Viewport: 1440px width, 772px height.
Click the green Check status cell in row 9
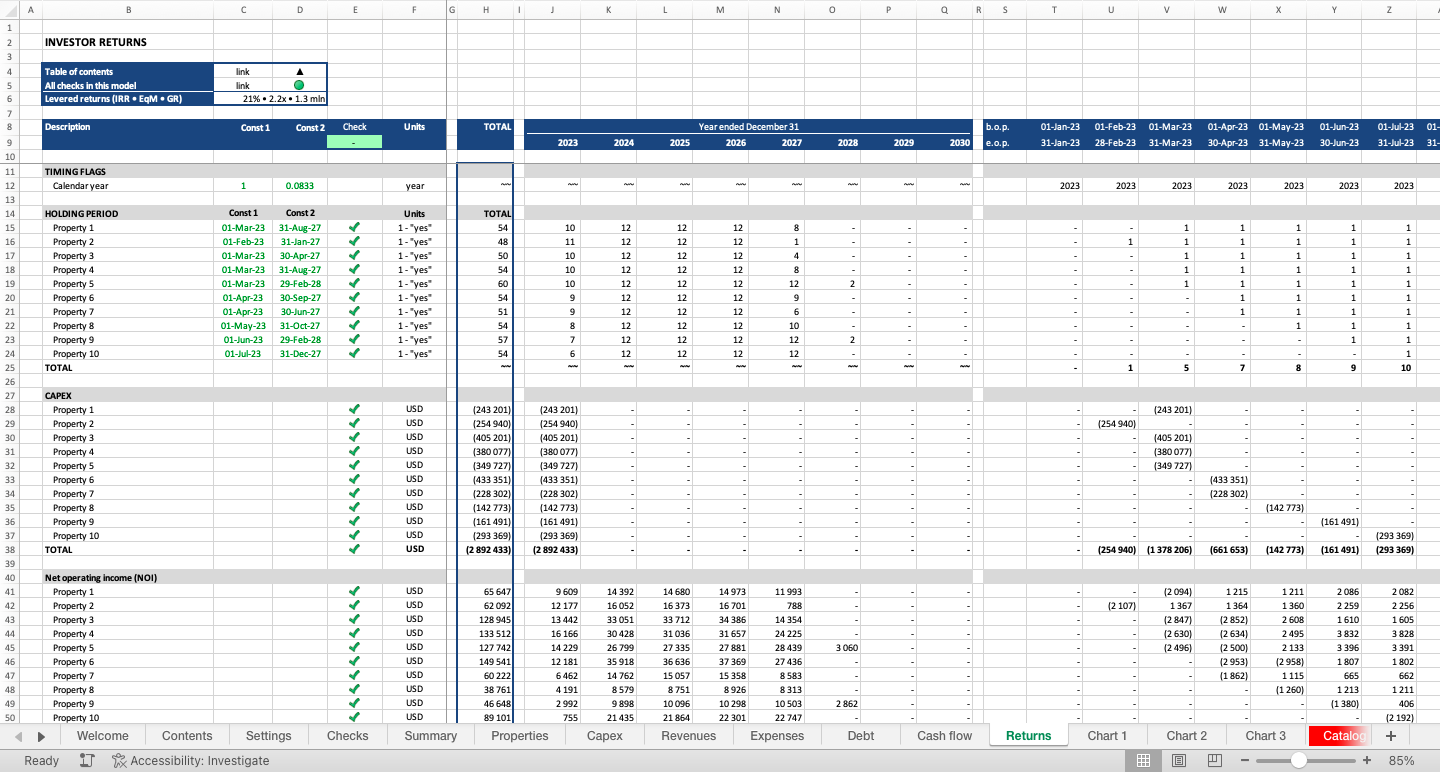tap(354, 142)
